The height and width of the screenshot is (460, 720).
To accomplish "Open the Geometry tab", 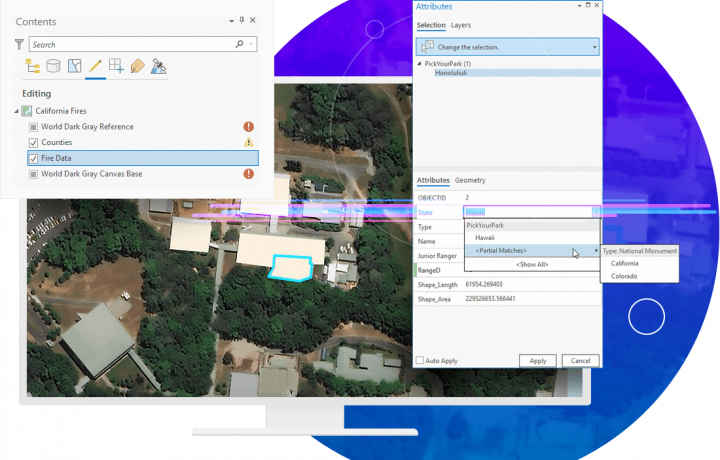I will (x=470, y=181).
